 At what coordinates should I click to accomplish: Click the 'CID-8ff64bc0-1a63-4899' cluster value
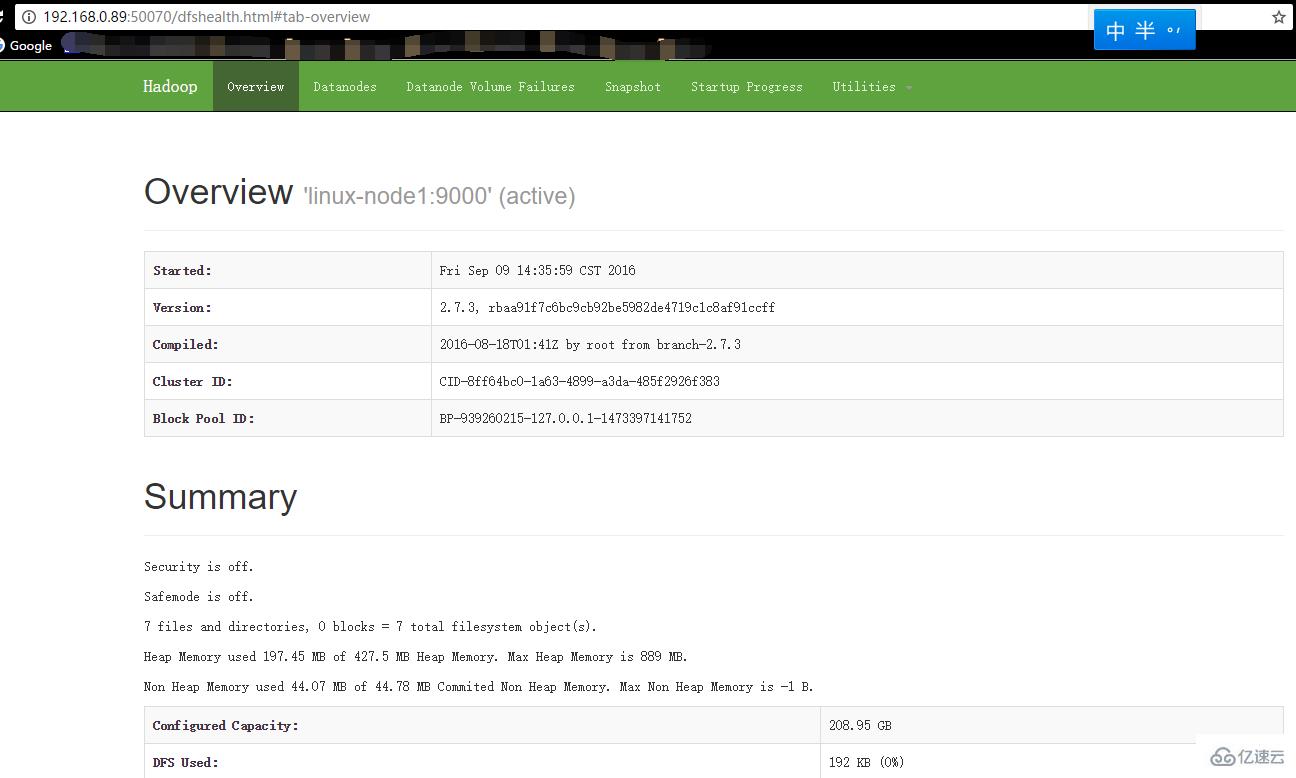(580, 381)
